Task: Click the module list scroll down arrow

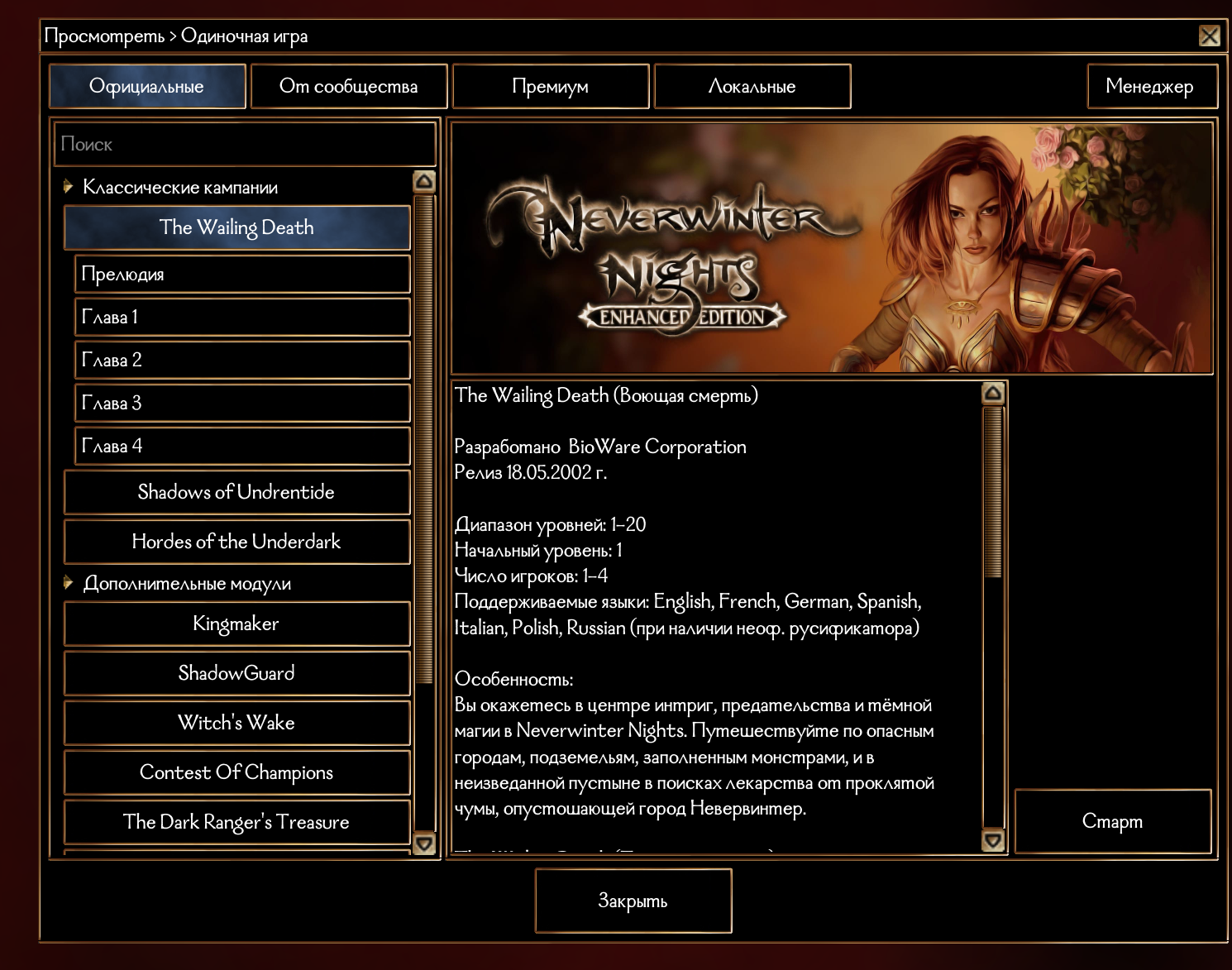Action: 424,843
